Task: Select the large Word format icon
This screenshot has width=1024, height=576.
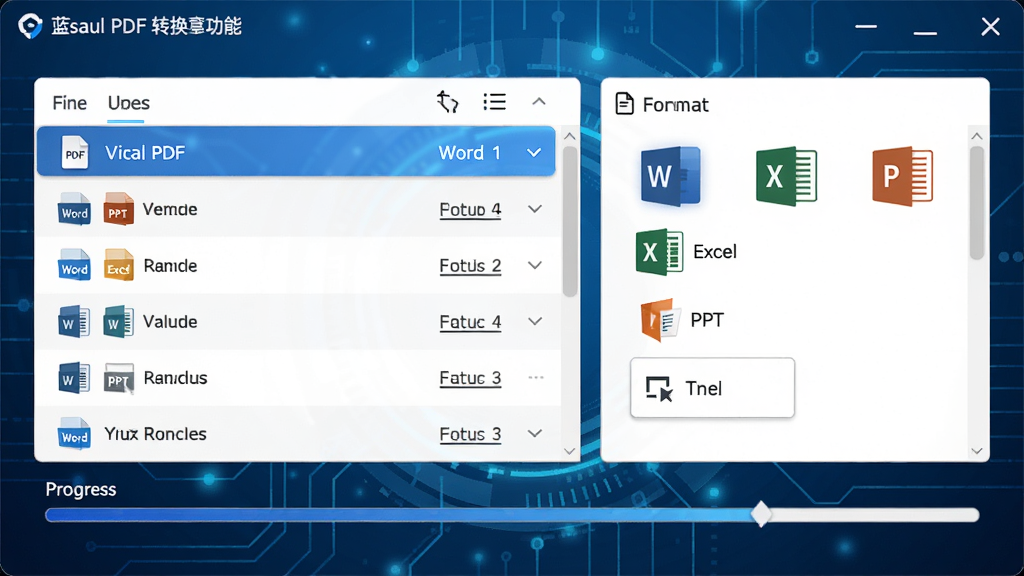Action: [671, 176]
